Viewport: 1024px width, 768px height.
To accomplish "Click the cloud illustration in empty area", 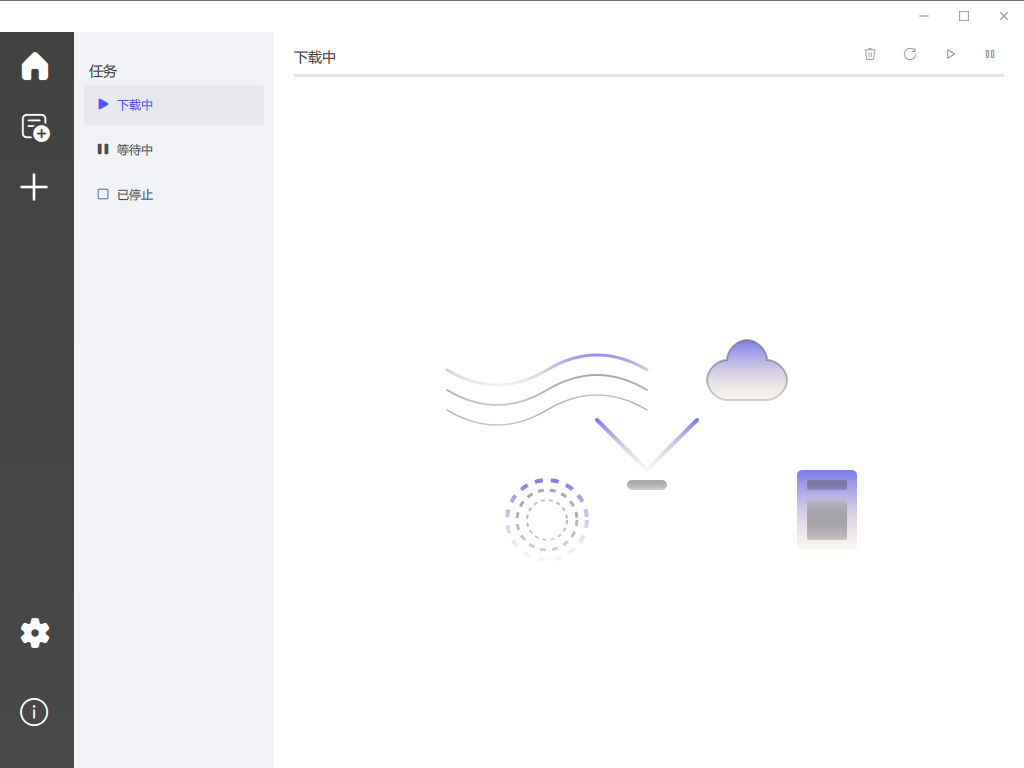I will click(746, 370).
